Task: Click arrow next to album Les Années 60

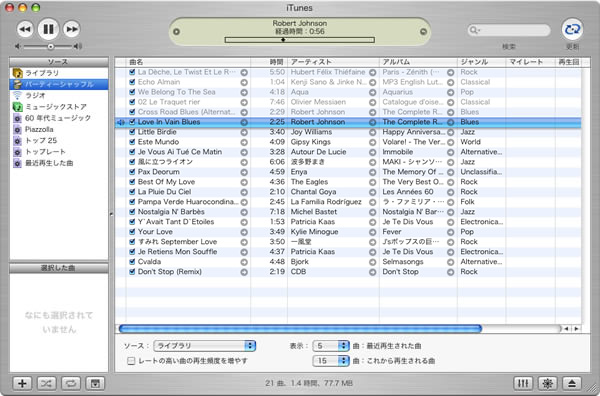Action: (450, 192)
